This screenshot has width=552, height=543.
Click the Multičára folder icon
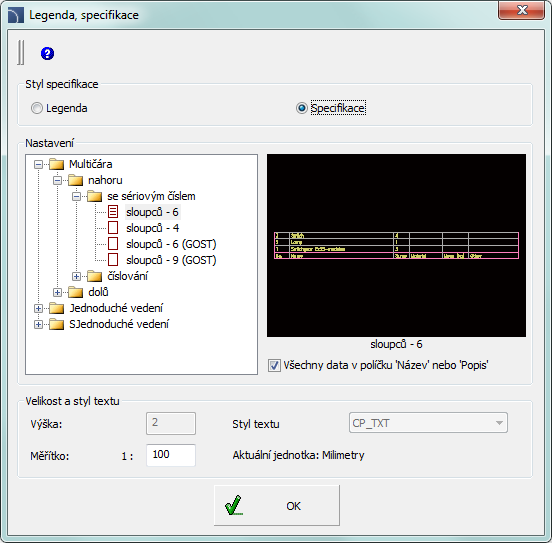56,164
